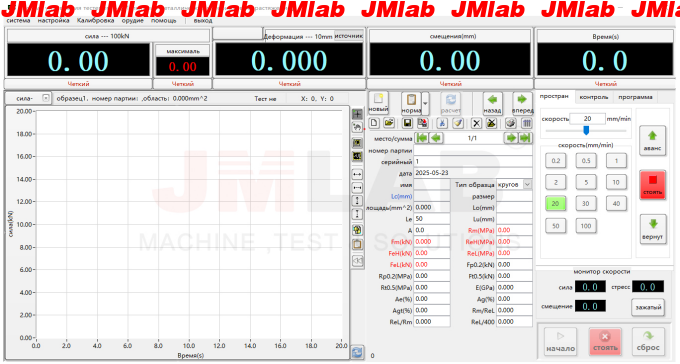680x364 pixels.
Task: Go to previous record arrow beside 1/1
Action: click(436, 138)
